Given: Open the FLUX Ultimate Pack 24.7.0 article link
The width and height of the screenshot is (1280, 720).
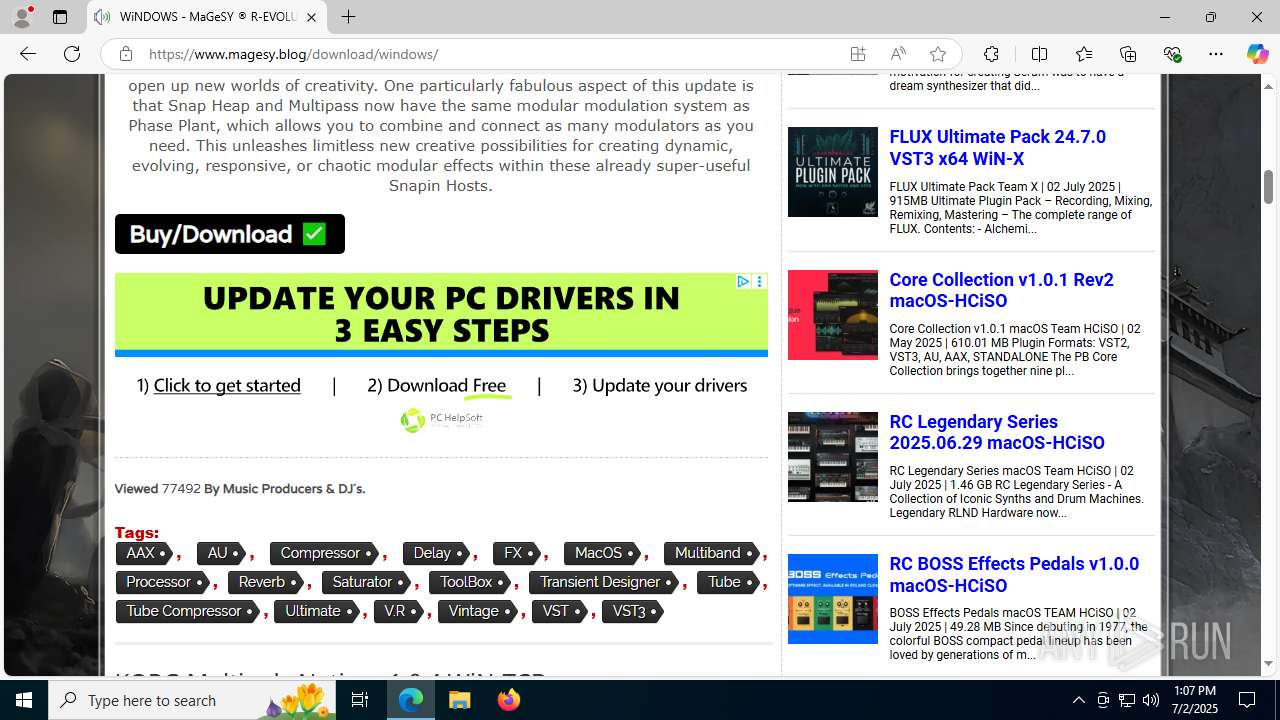Looking at the screenshot, I should (997, 147).
